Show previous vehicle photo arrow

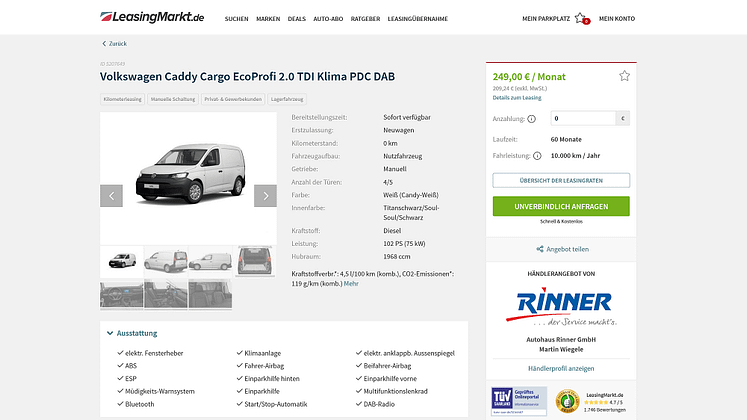(111, 196)
